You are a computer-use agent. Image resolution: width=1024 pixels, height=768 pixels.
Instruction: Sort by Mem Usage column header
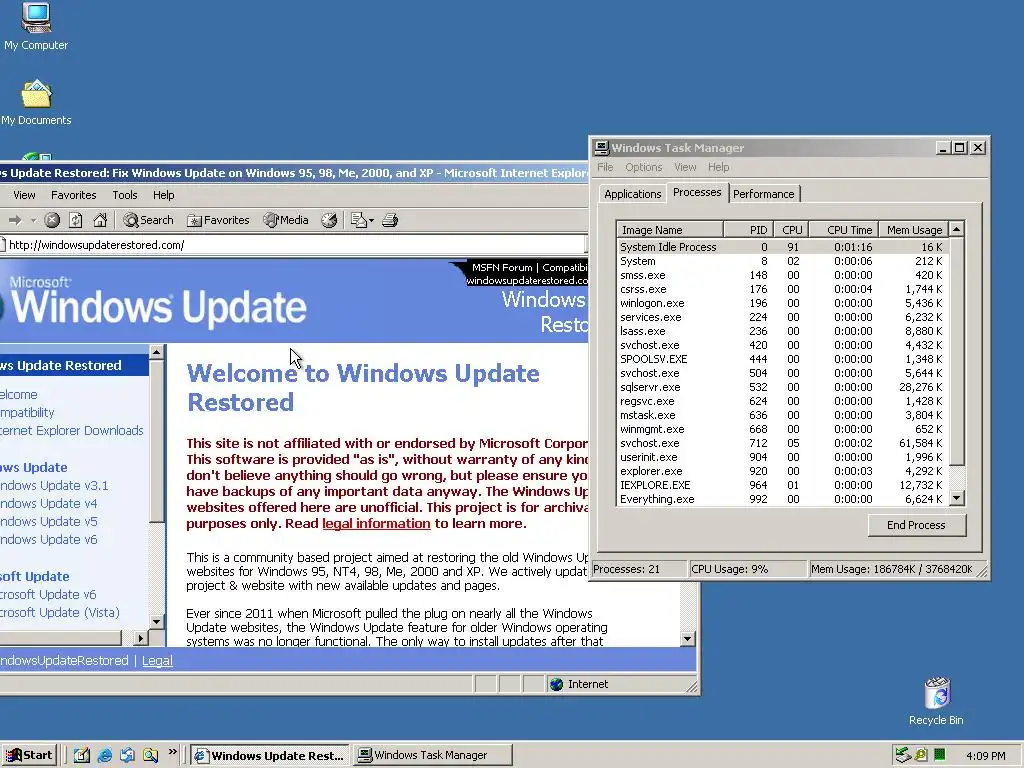(x=914, y=230)
